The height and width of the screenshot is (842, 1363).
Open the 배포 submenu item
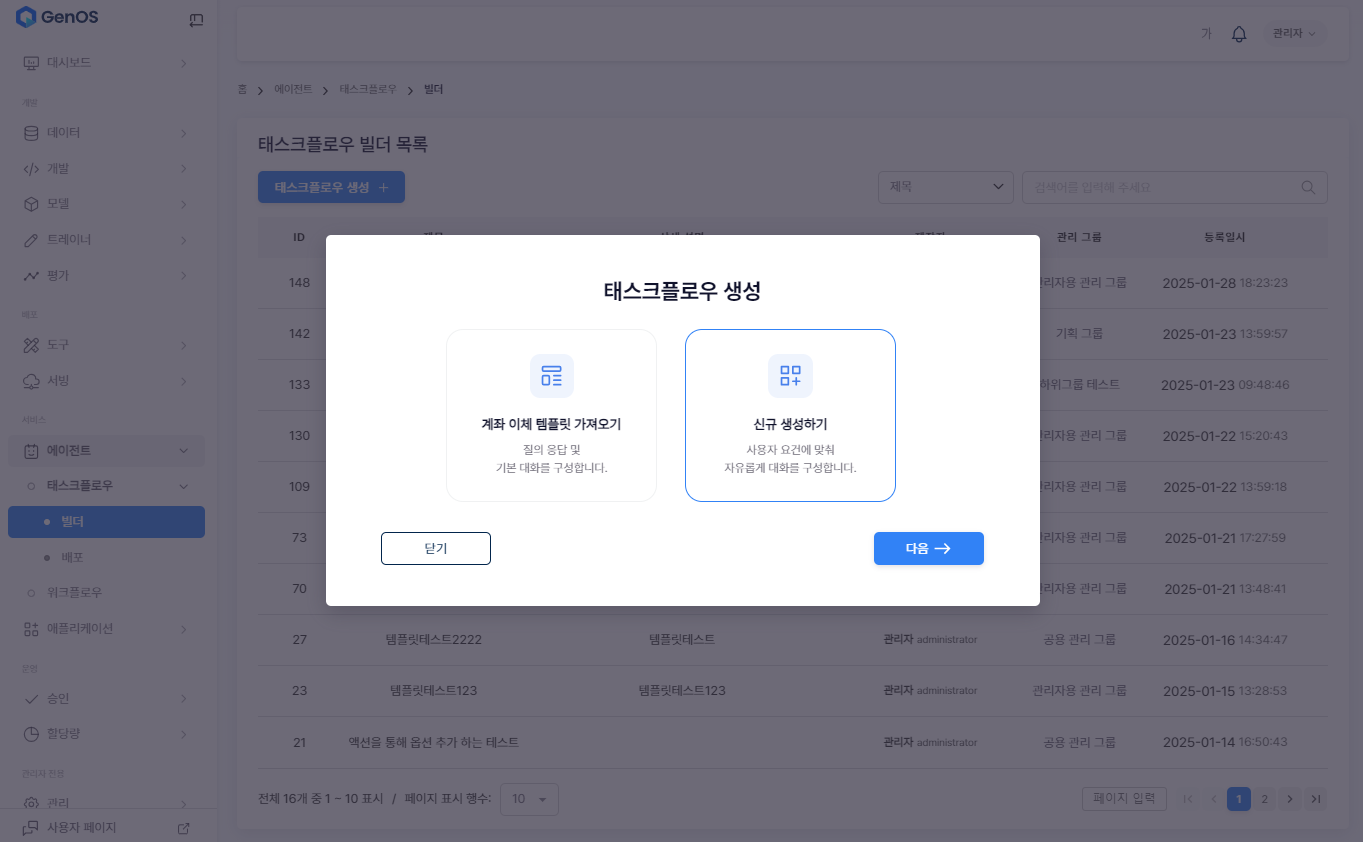click(72, 557)
